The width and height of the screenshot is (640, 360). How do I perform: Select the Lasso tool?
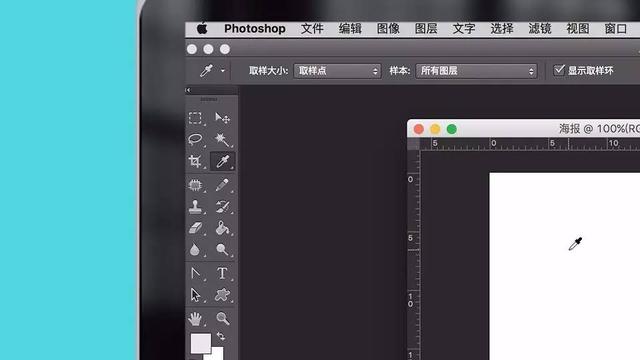pyautogui.click(x=195, y=139)
